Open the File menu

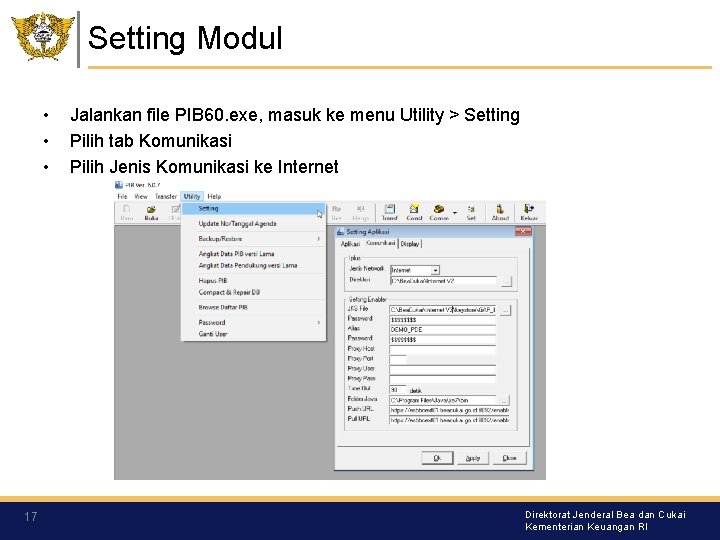pyautogui.click(x=122, y=197)
